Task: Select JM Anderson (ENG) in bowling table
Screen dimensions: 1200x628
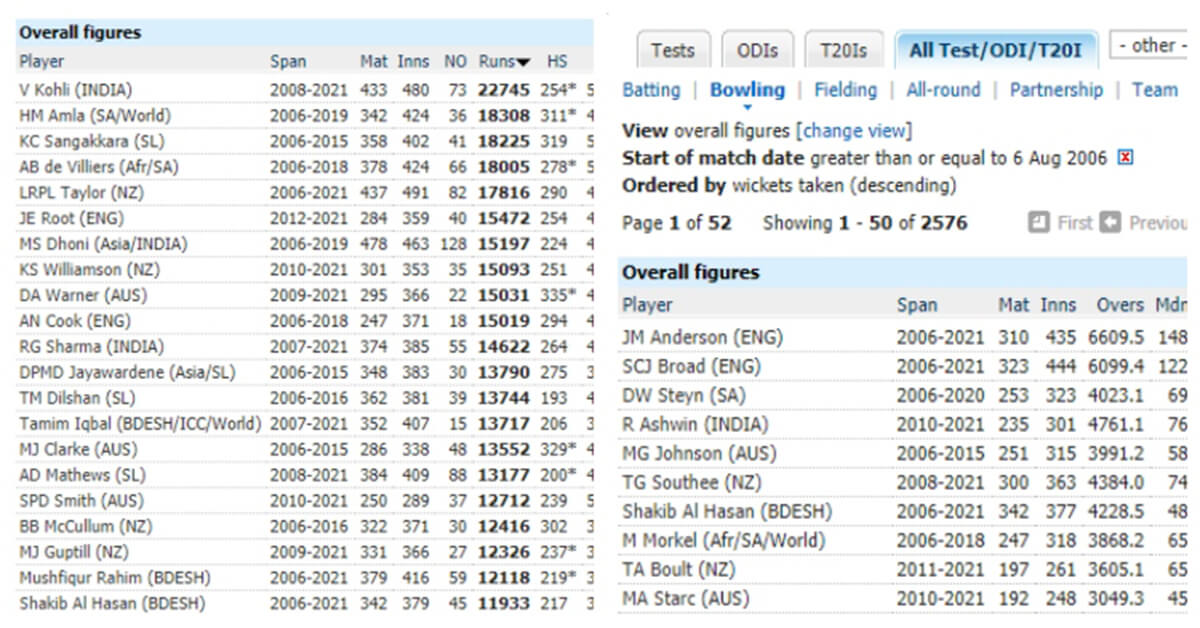Action: pyautogui.click(x=702, y=338)
